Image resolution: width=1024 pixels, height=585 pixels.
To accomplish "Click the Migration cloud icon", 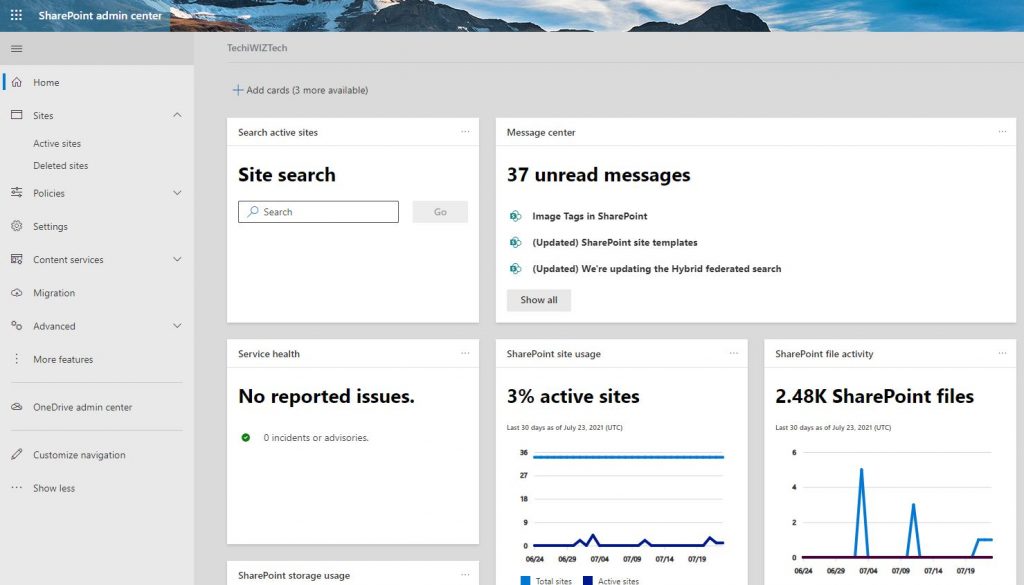I will point(17,292).
